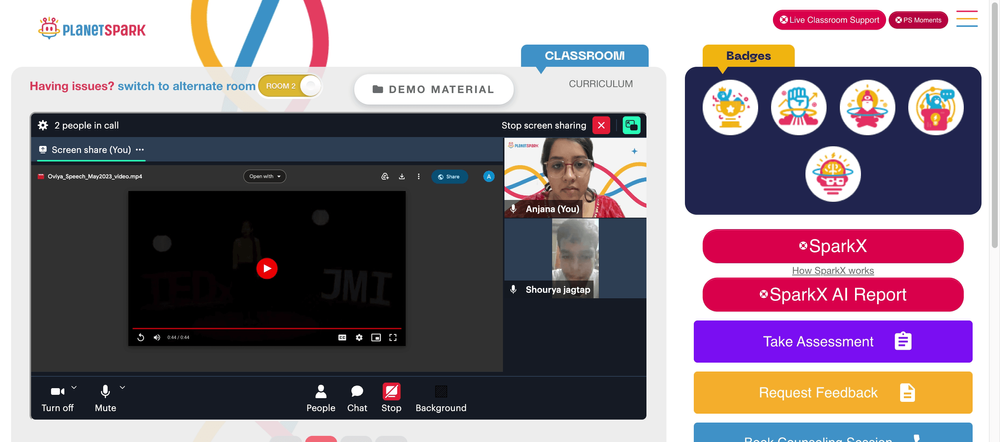Image resolution: width=1000 pixels, height=442 pixels.
Task: Click red X to stop screen sharing
Action: point(601,125)
